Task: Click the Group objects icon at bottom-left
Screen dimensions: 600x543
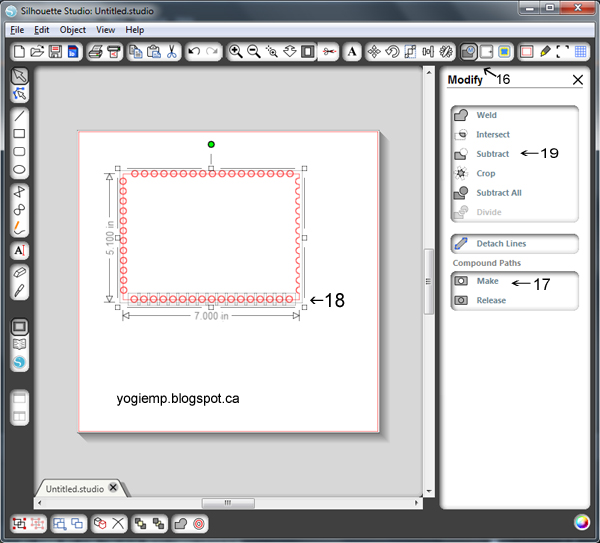Action: [x=19, y=523]
